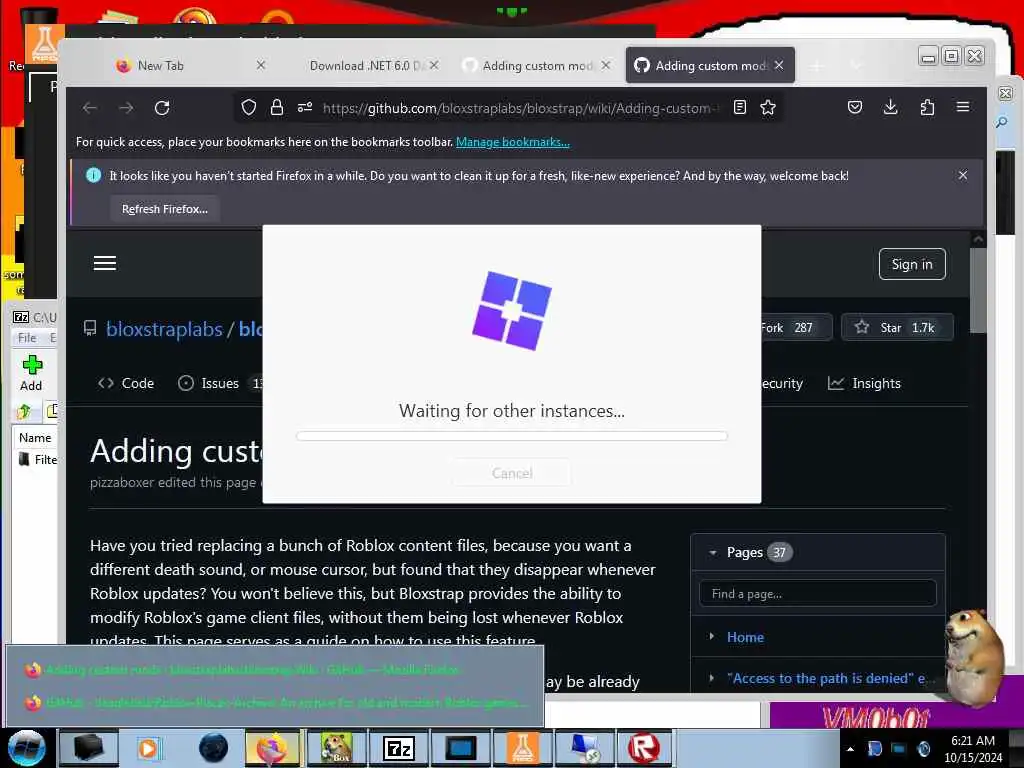Close the New Tab browser tab

pyautogui.click(x=261, y=65)
